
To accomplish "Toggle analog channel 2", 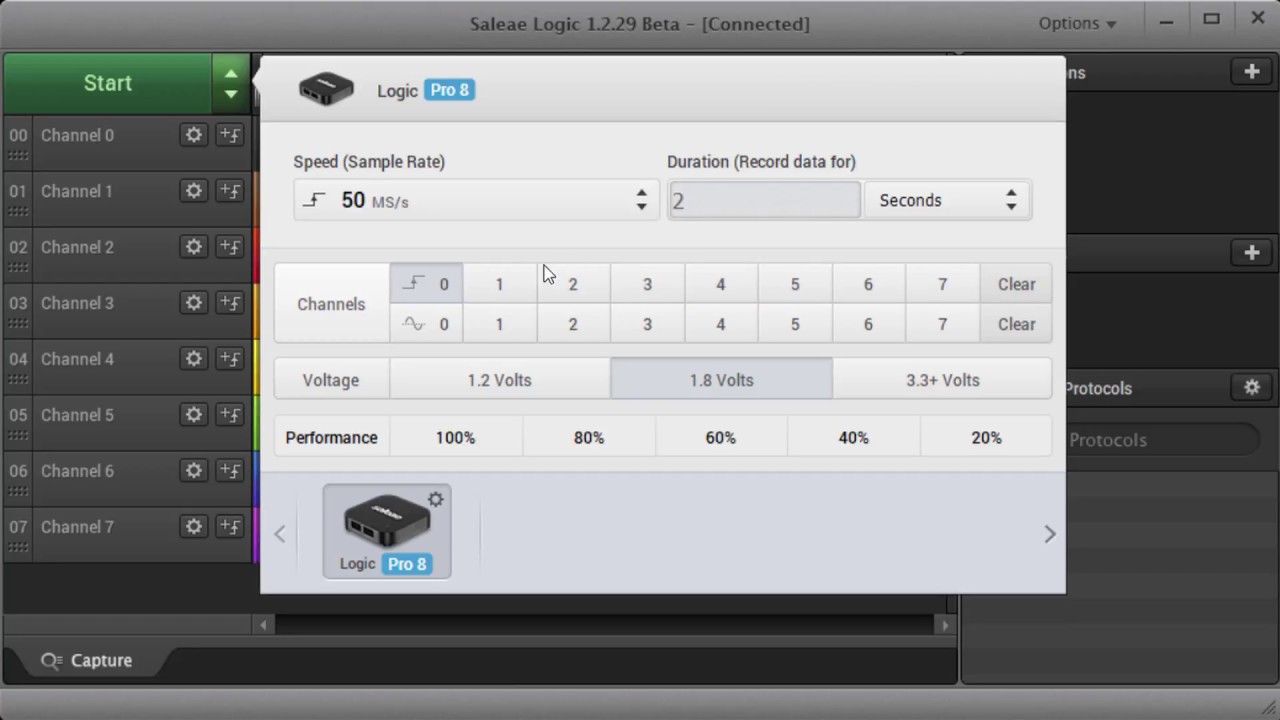I will click(573, 324).
